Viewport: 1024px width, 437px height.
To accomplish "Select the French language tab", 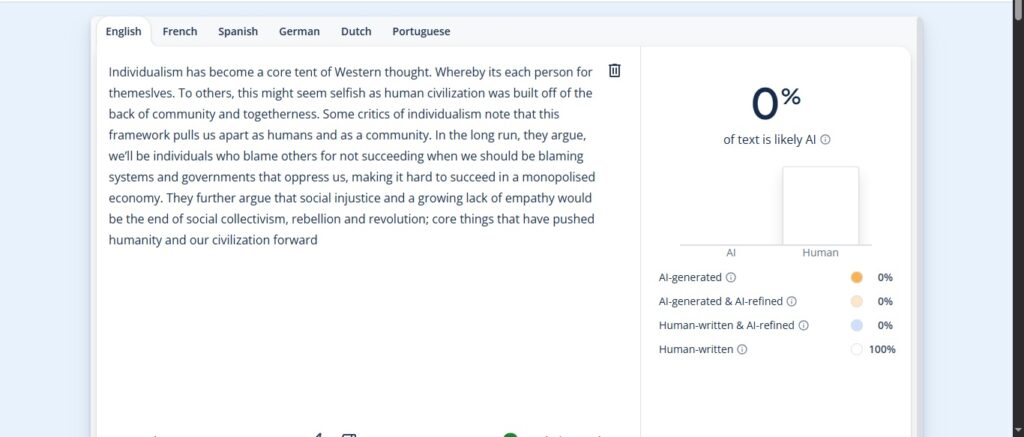I will (180, 31).
